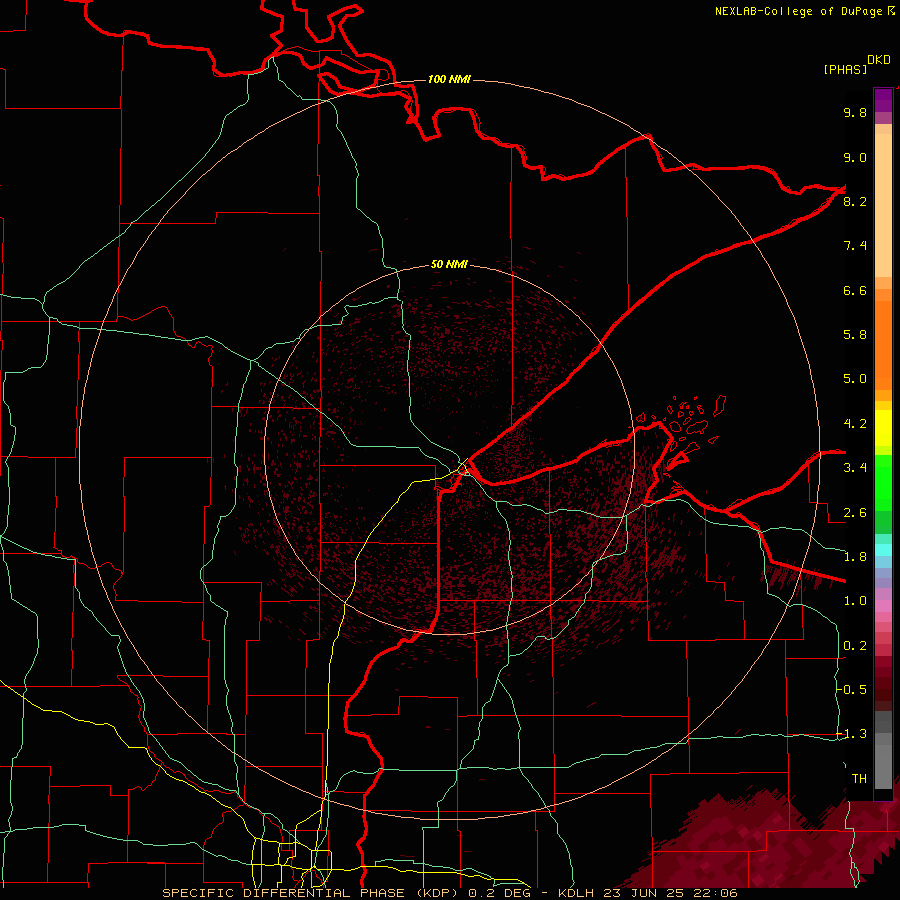Click the 0.2 scale value

tap(855, 646)
